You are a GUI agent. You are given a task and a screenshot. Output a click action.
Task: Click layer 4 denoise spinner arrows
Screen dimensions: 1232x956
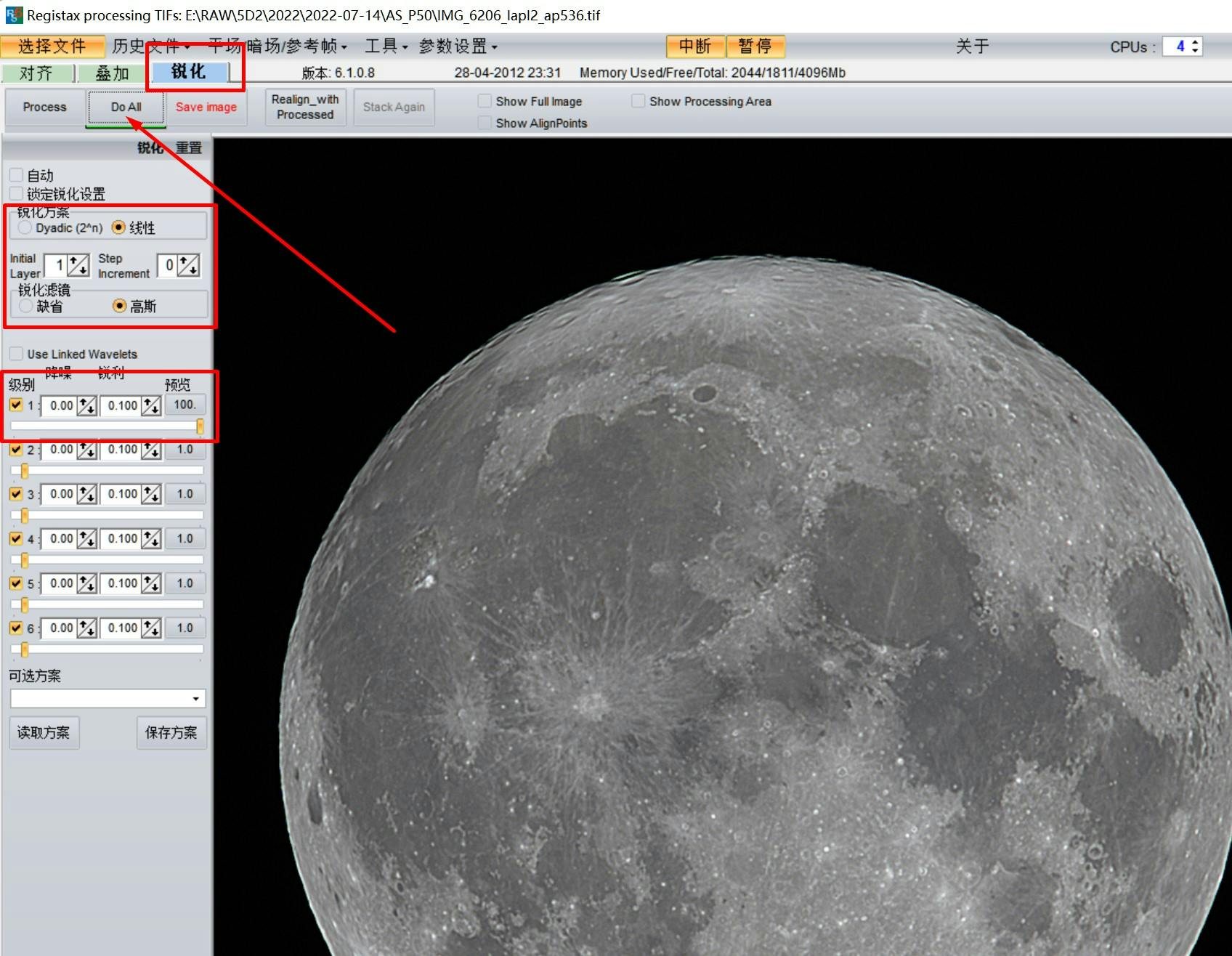point(87,540)
